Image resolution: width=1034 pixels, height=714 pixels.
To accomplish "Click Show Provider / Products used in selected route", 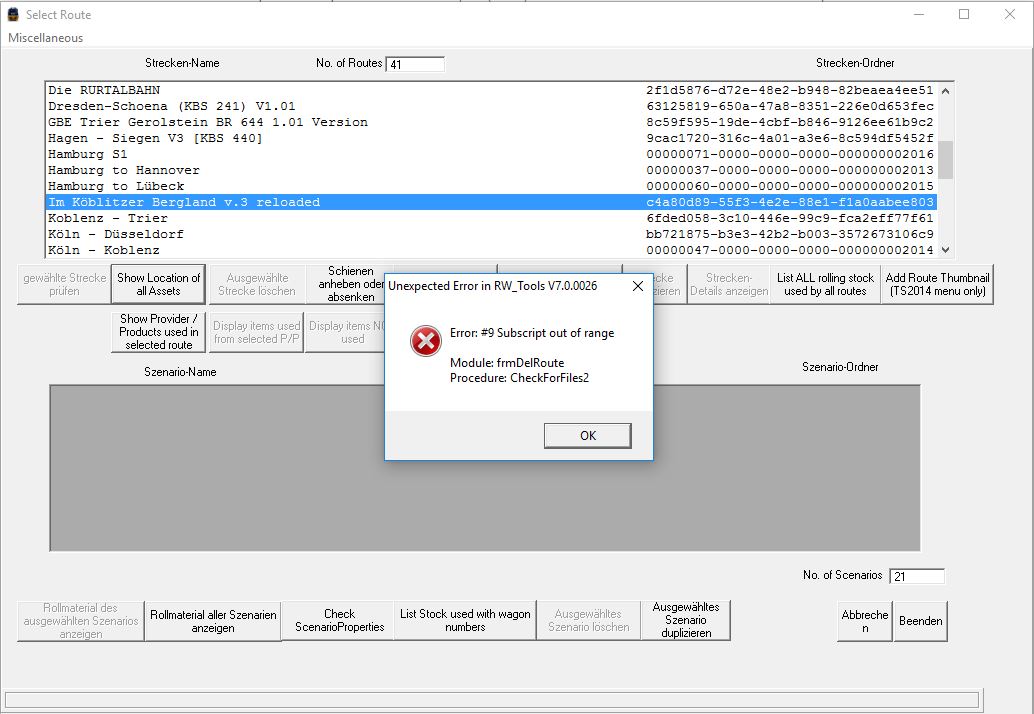I will point(158,332).
